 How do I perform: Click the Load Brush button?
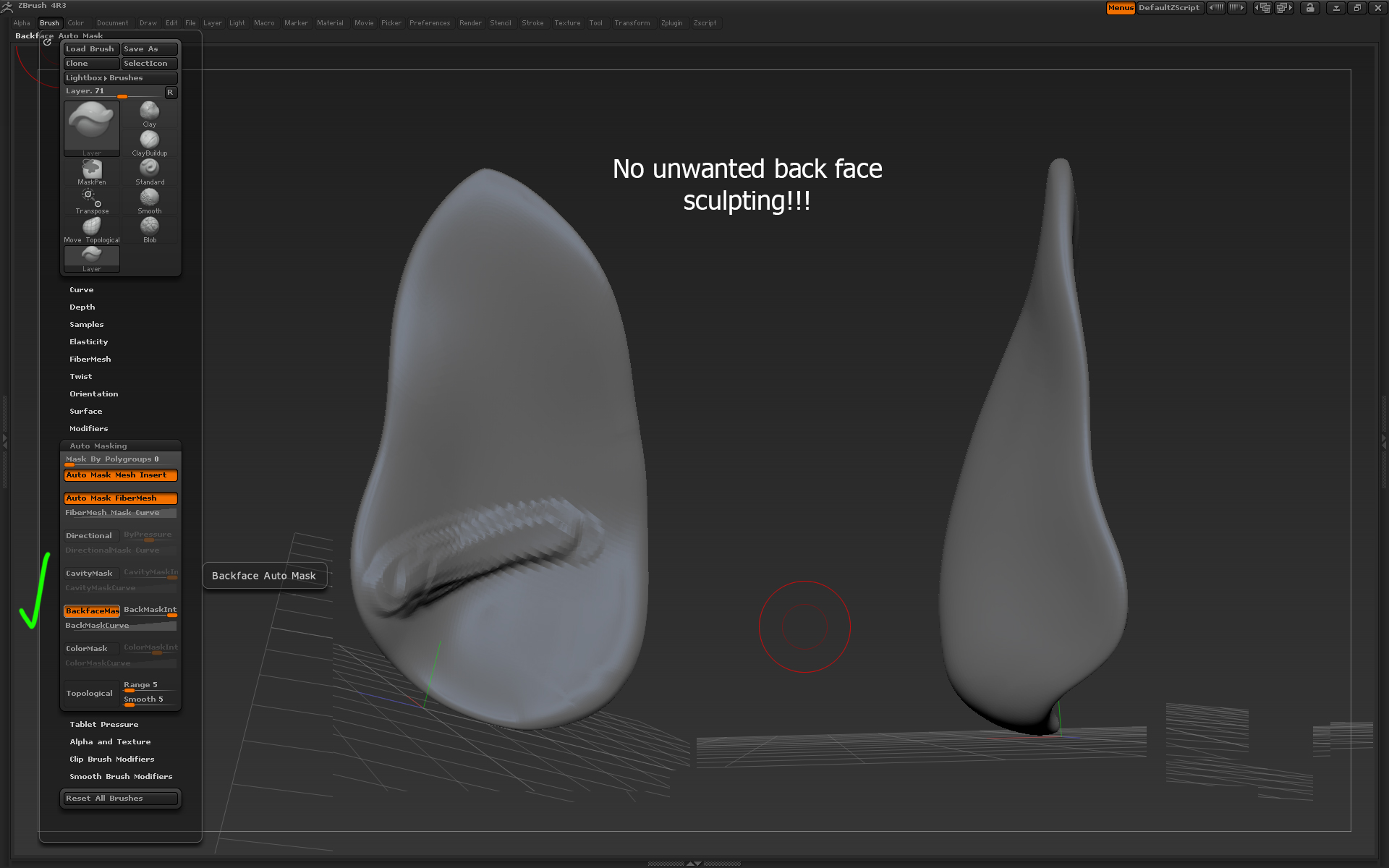tap(91, 48)
